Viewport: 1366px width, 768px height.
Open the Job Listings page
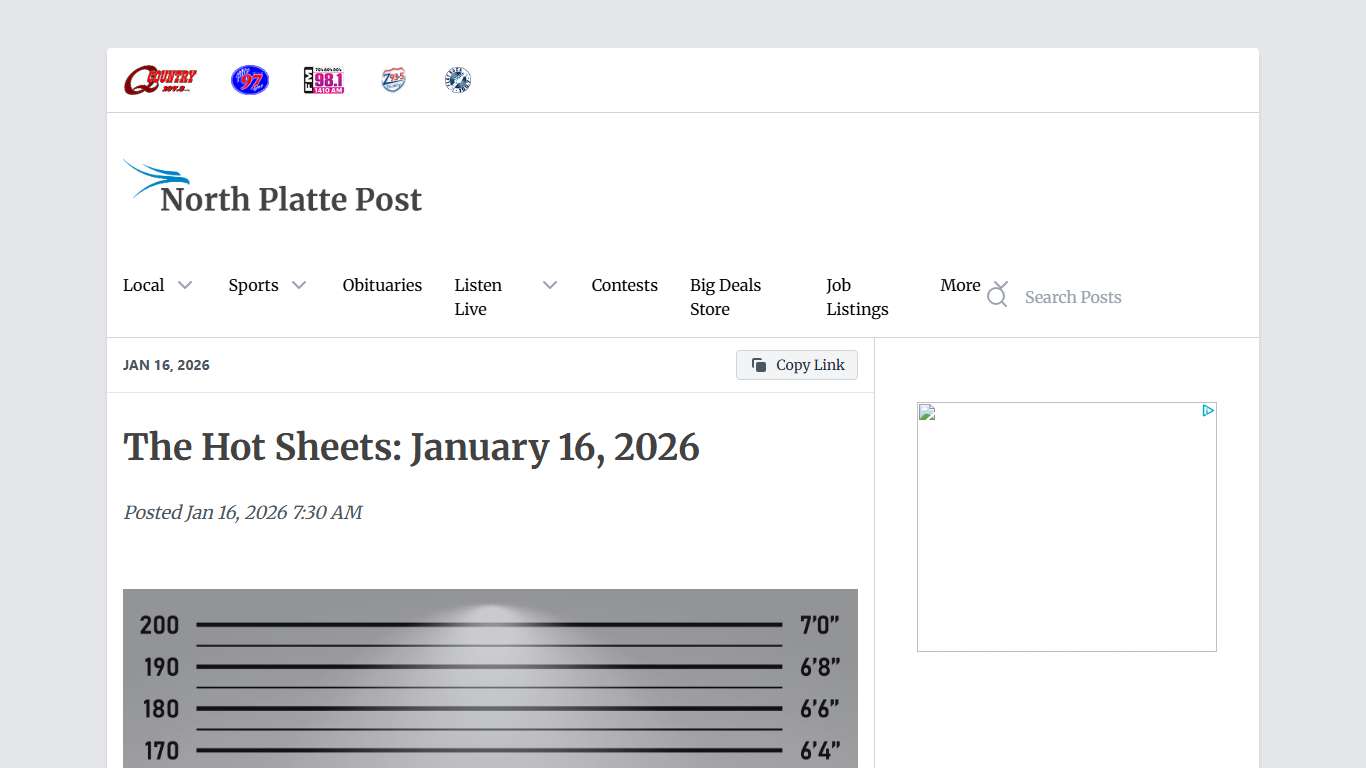[856, 297]
